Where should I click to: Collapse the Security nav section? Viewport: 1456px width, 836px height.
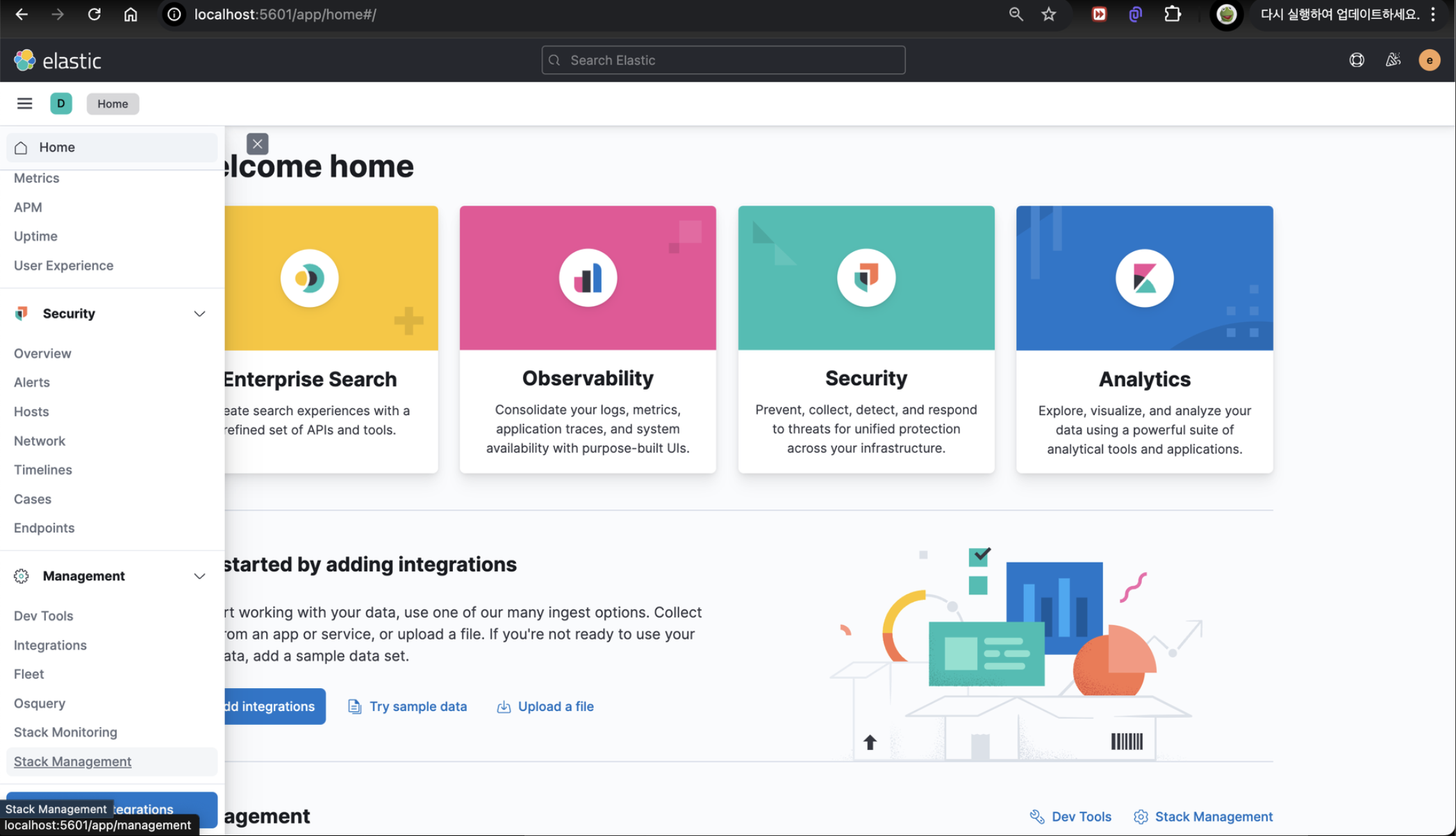tap(199, 314)
